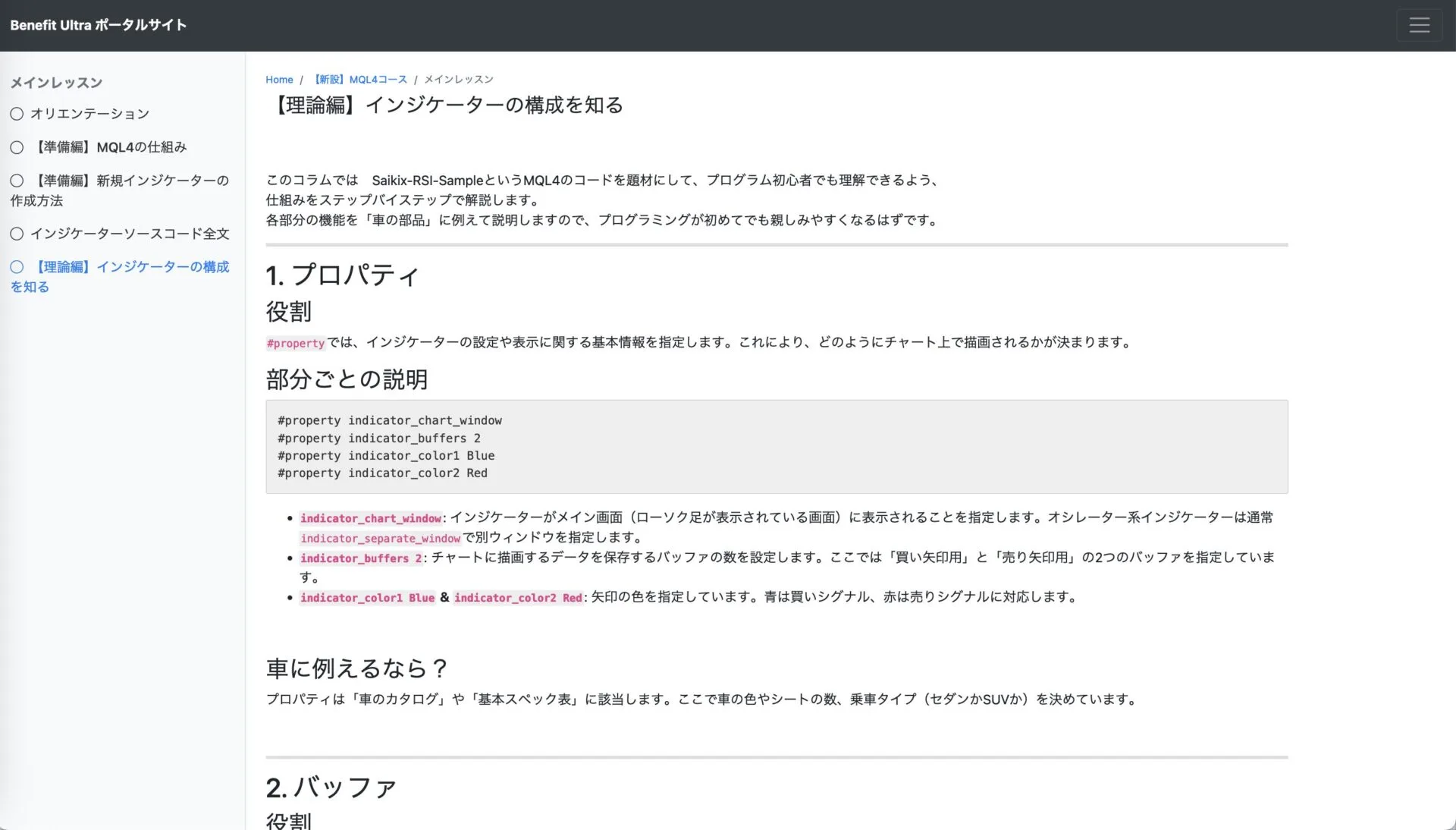Click the blue circle of the active 【理論編】 lesson
The width and height of the screenshot is (1456, 830).
click(x=17, y=267)
